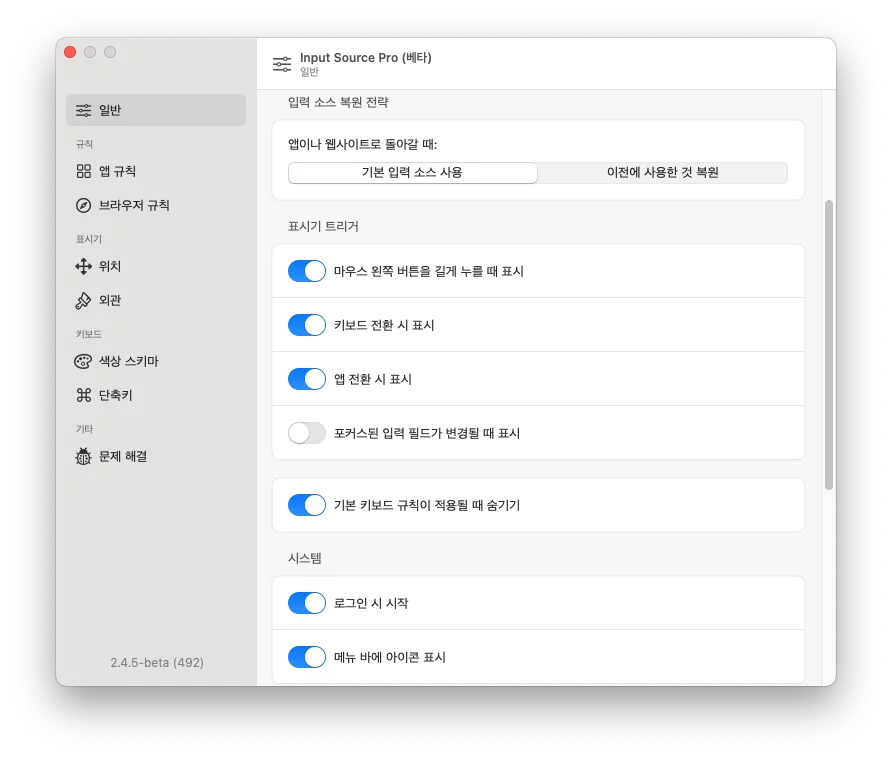Click the 입력 소스 복원 전략 heading
The height and width of the screenshot is (760, 892).
(x=338, y=102)
